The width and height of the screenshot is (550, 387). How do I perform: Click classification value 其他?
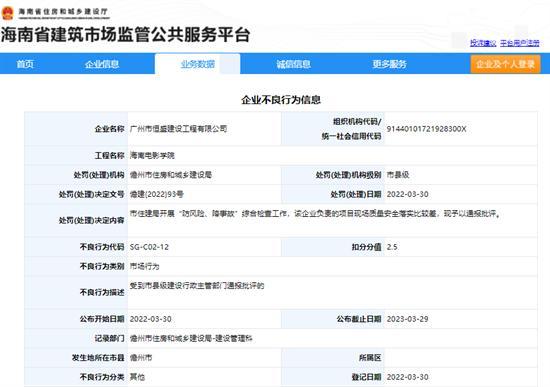pyautogui.click(x=138, y=377)
